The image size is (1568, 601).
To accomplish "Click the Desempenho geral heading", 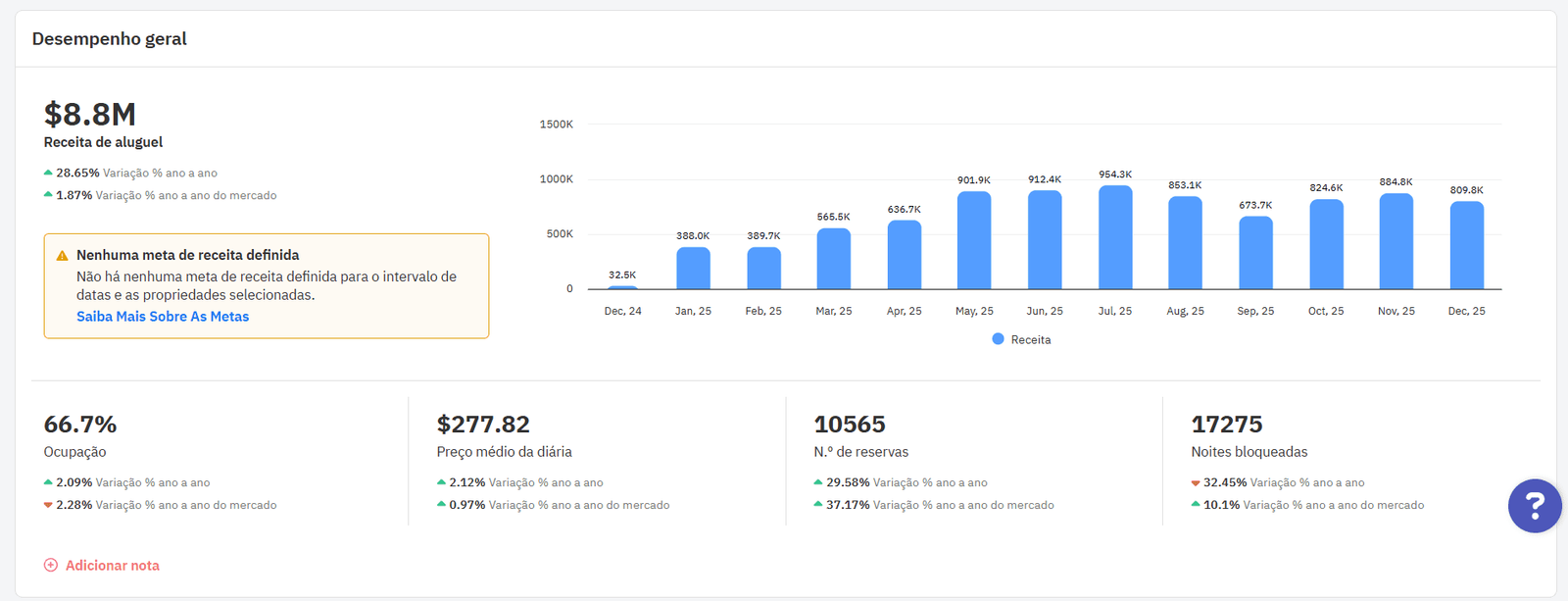I will pos(109,39).
